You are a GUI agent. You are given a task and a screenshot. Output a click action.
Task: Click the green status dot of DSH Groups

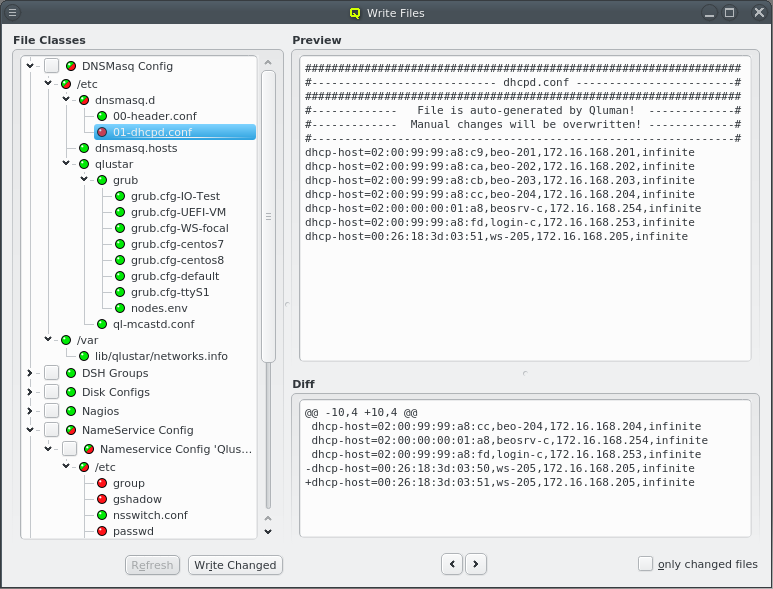pyautogui.click(x=71, y=373)
